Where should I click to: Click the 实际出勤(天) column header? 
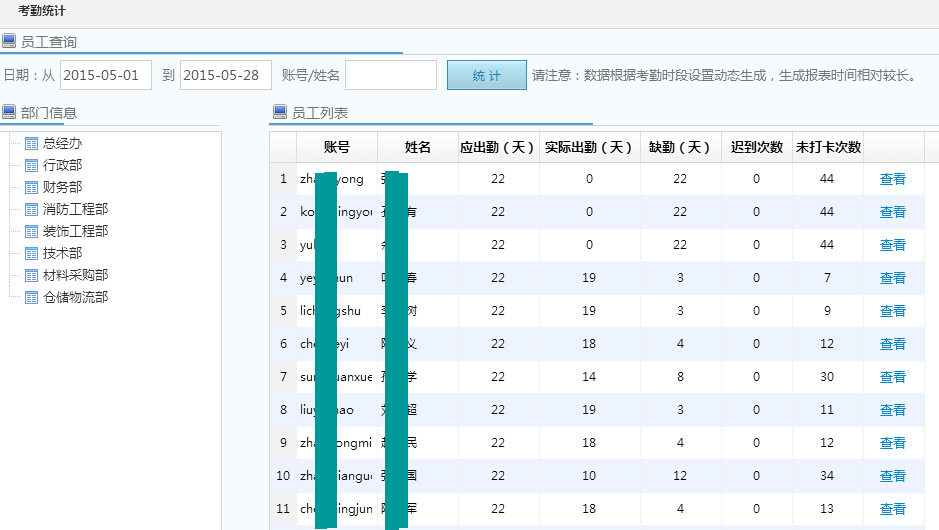(x=589, y=147)
